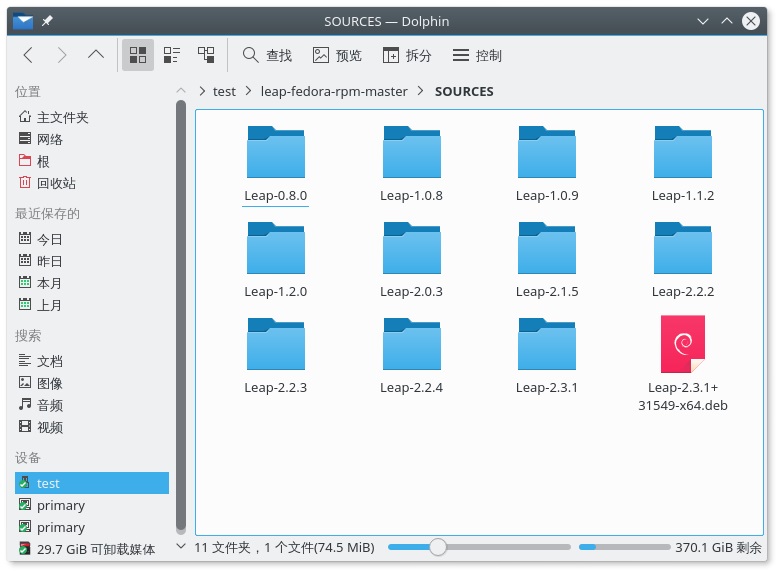The height and width of the screenshot is (574, 780).
Task: Switch to details tree view mode
Action: [206, 55]
